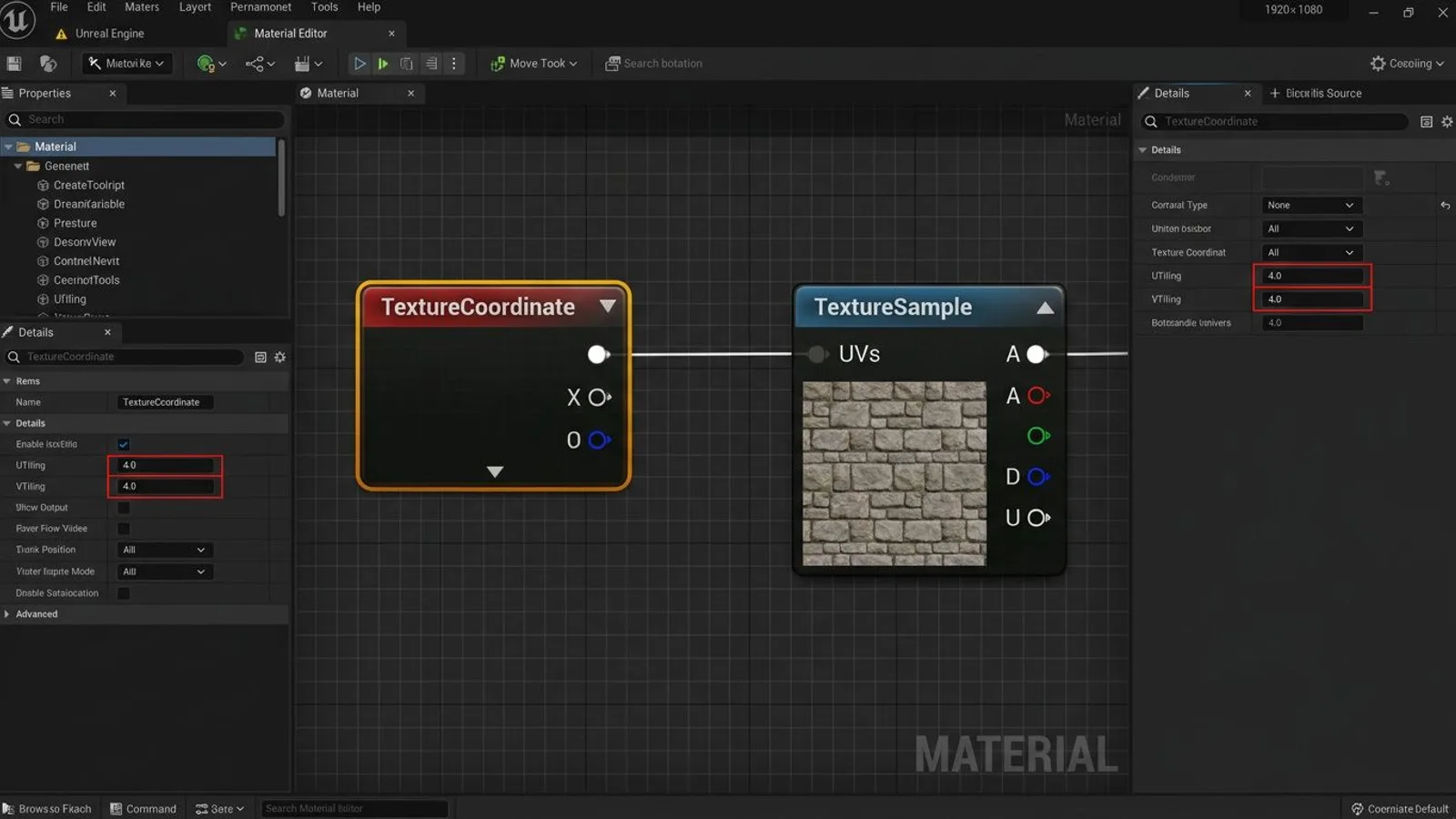Toggle the Show Output checkbox
This screenshot has width=1456, height=819.
124,508
